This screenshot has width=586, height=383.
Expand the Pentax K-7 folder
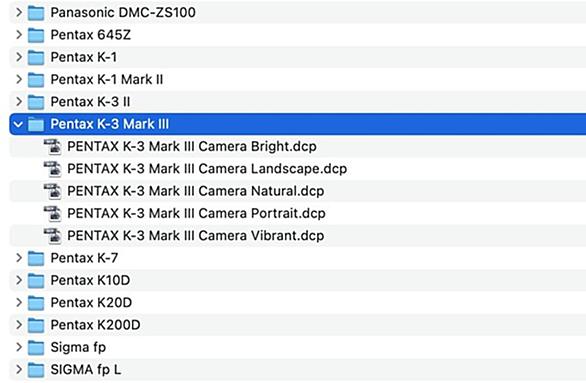point(19,258)
